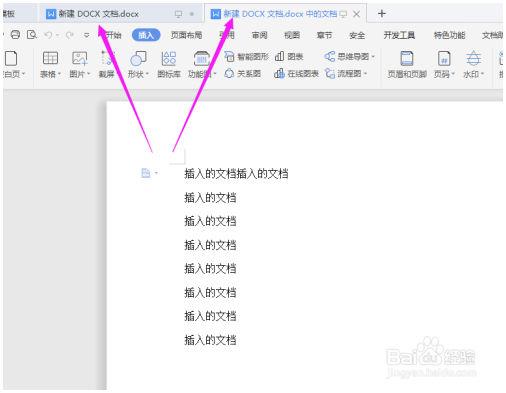Open the 图标库 icon library
506x393 pixels.
[169, 65]
